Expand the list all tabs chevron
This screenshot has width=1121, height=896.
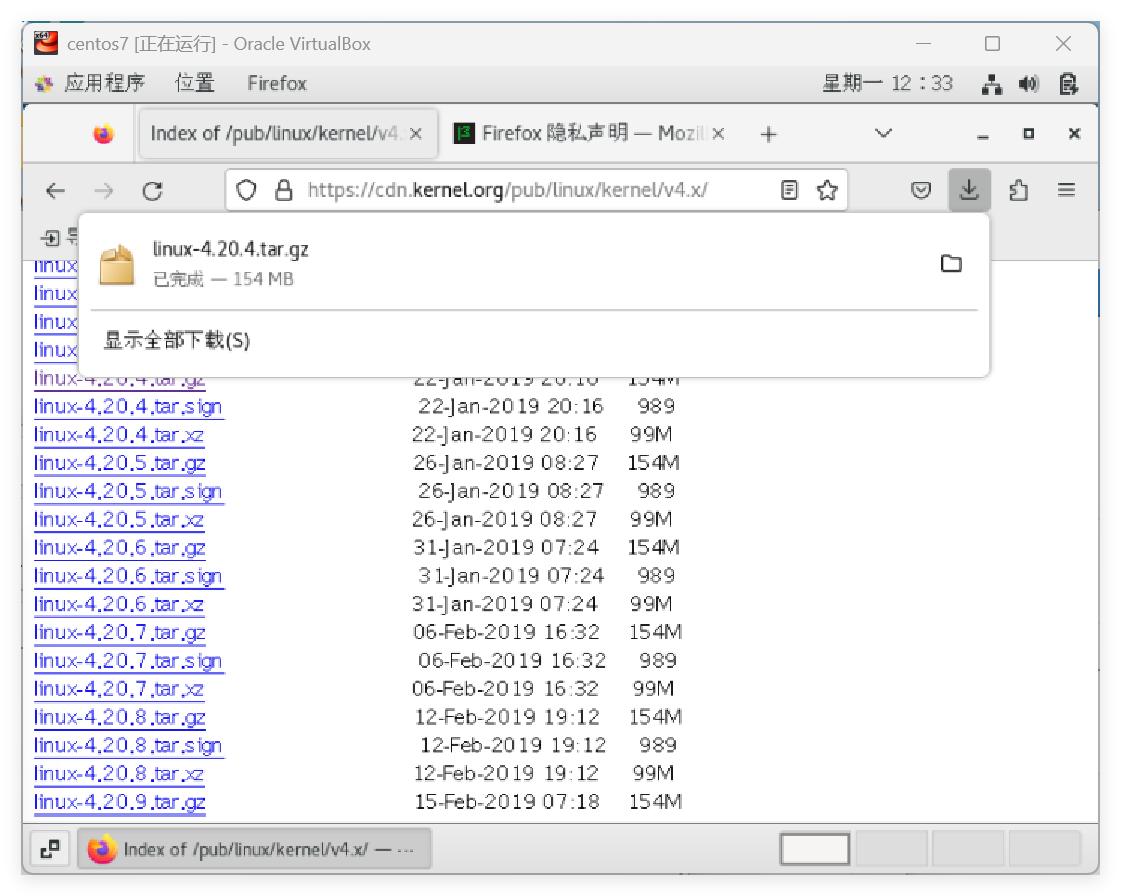click(883, 133)
